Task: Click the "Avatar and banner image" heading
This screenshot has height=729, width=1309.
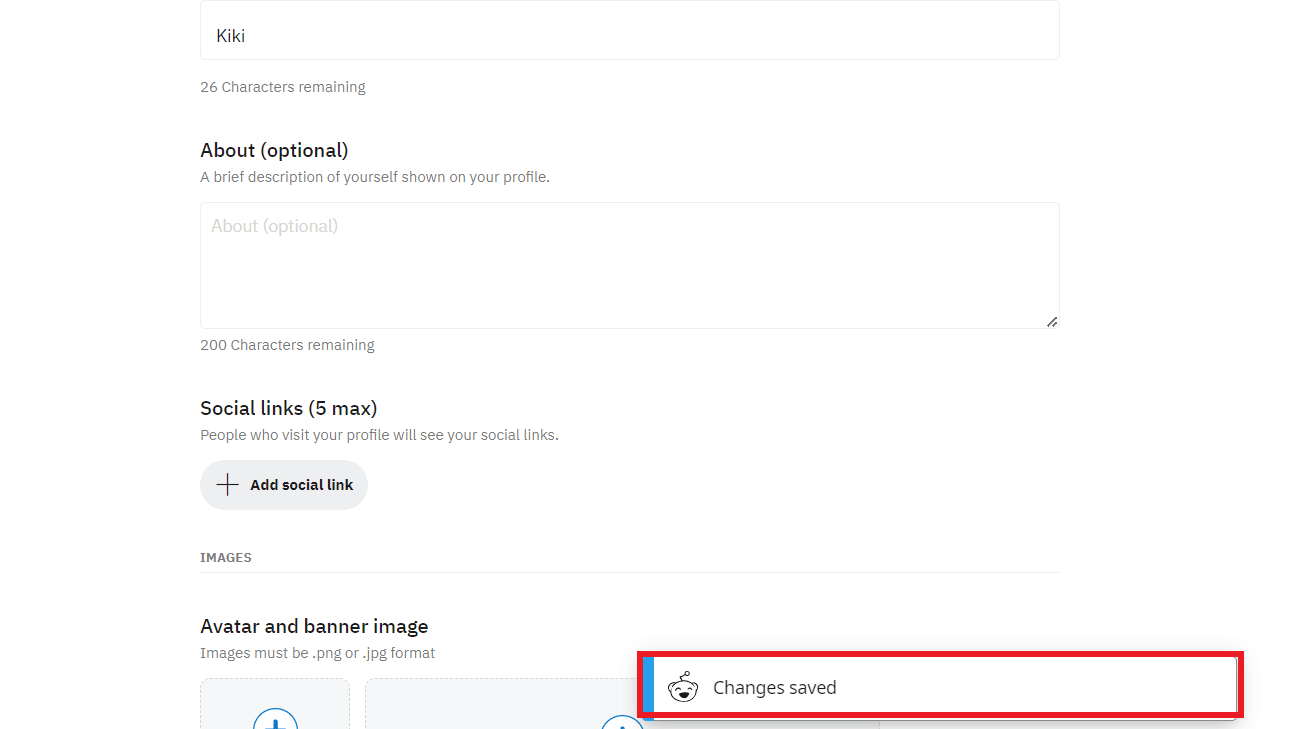Action: tap(314, 626)
